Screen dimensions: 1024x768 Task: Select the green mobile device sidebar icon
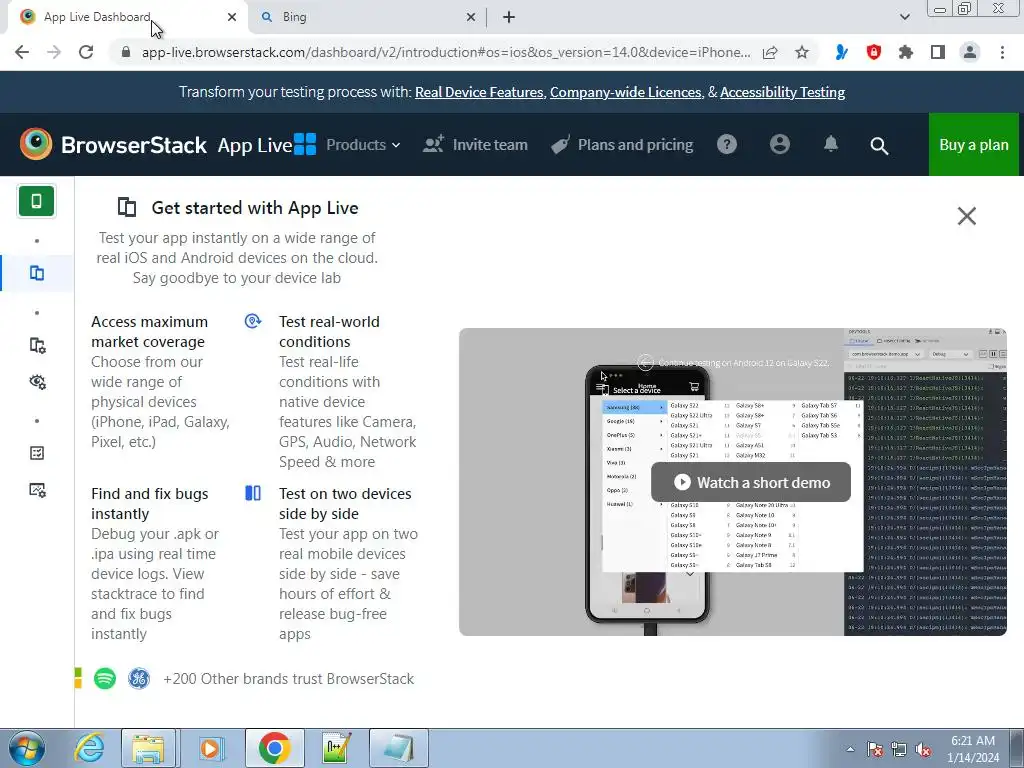coord(37,201)
